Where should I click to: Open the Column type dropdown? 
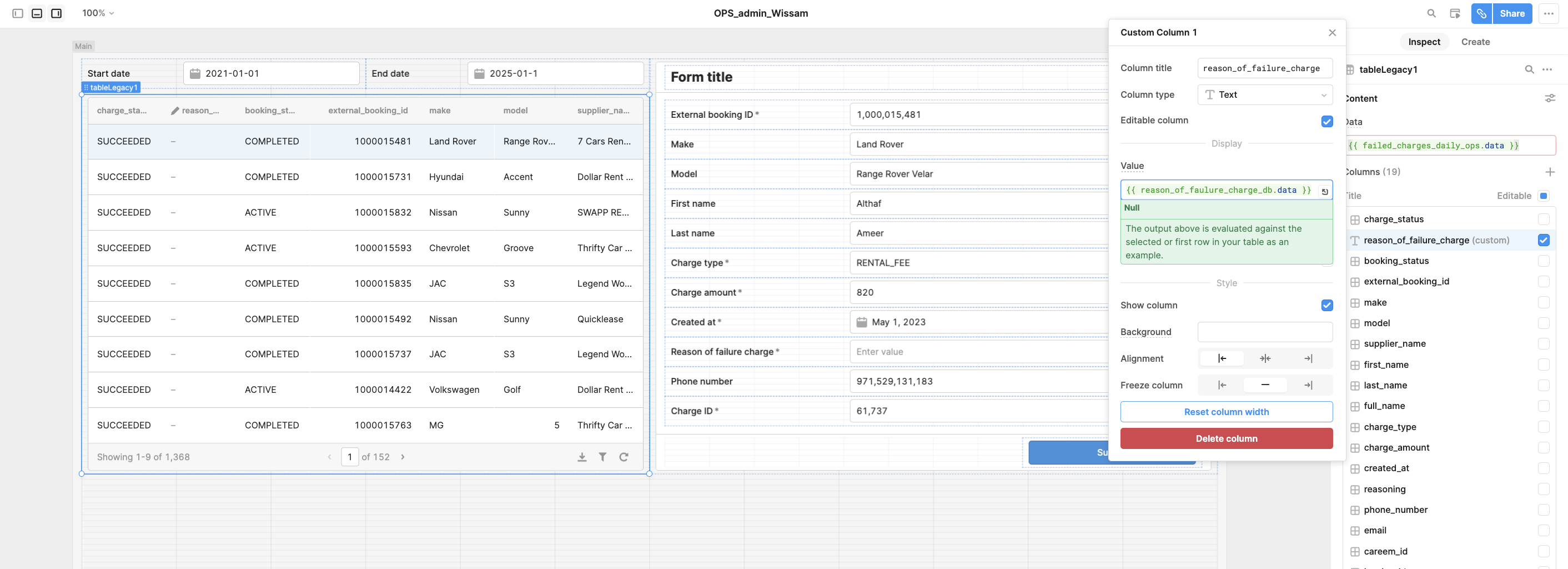pos(1264,95)
